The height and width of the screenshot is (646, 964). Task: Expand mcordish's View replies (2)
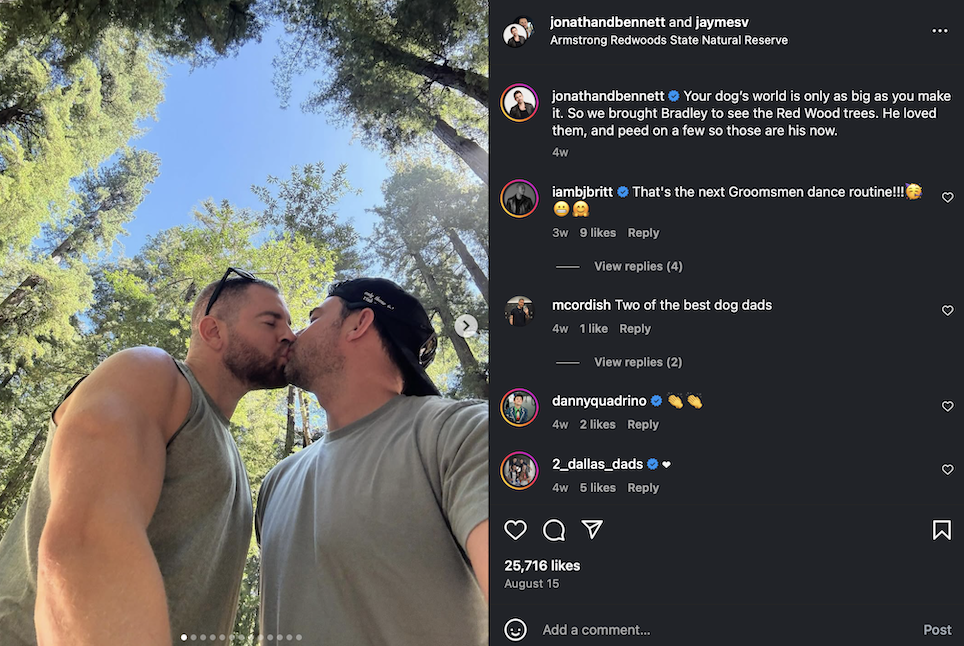pyautogui.click(x=638, y=362)
